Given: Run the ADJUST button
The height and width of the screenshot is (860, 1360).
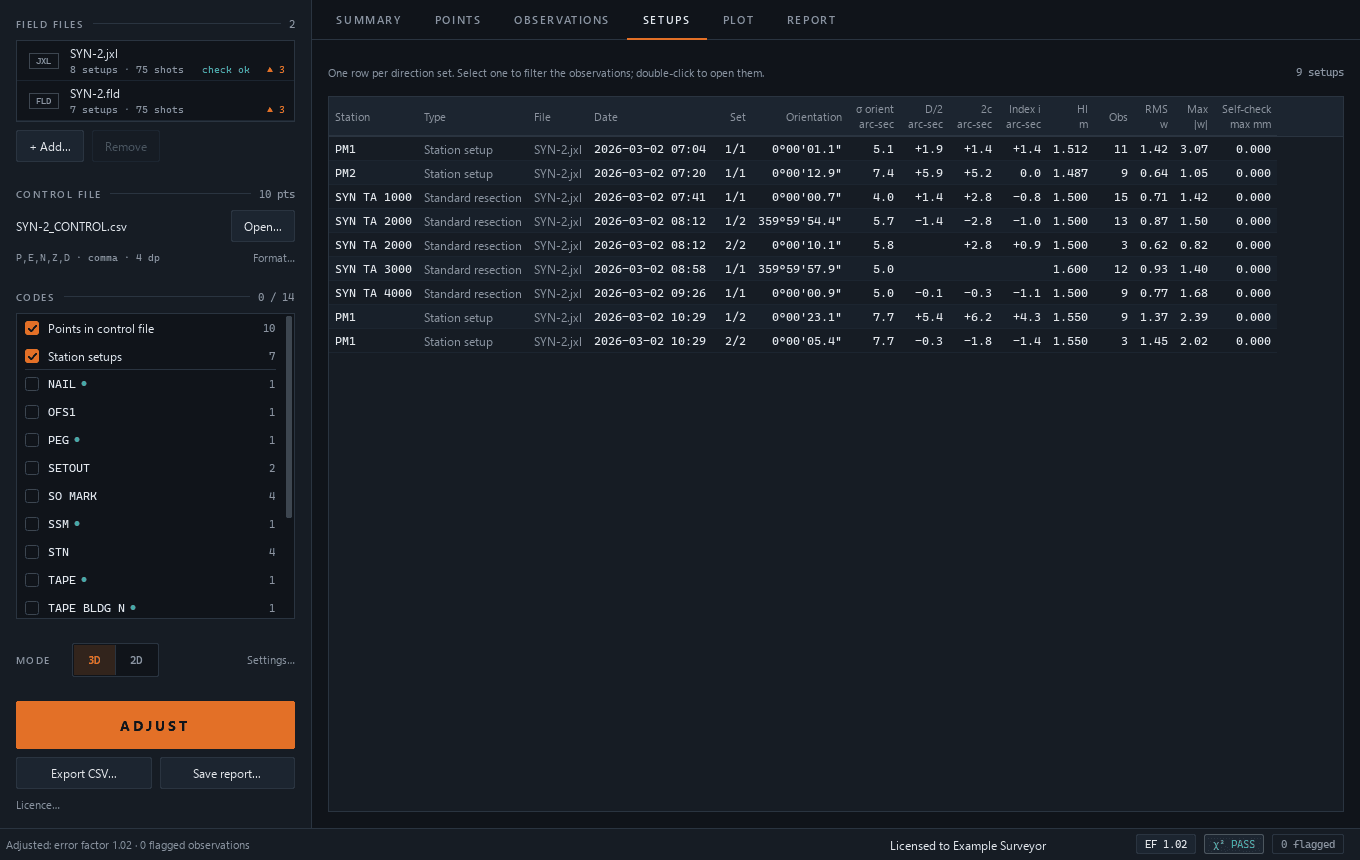Looking at the screenshot, I should (155, 725).
